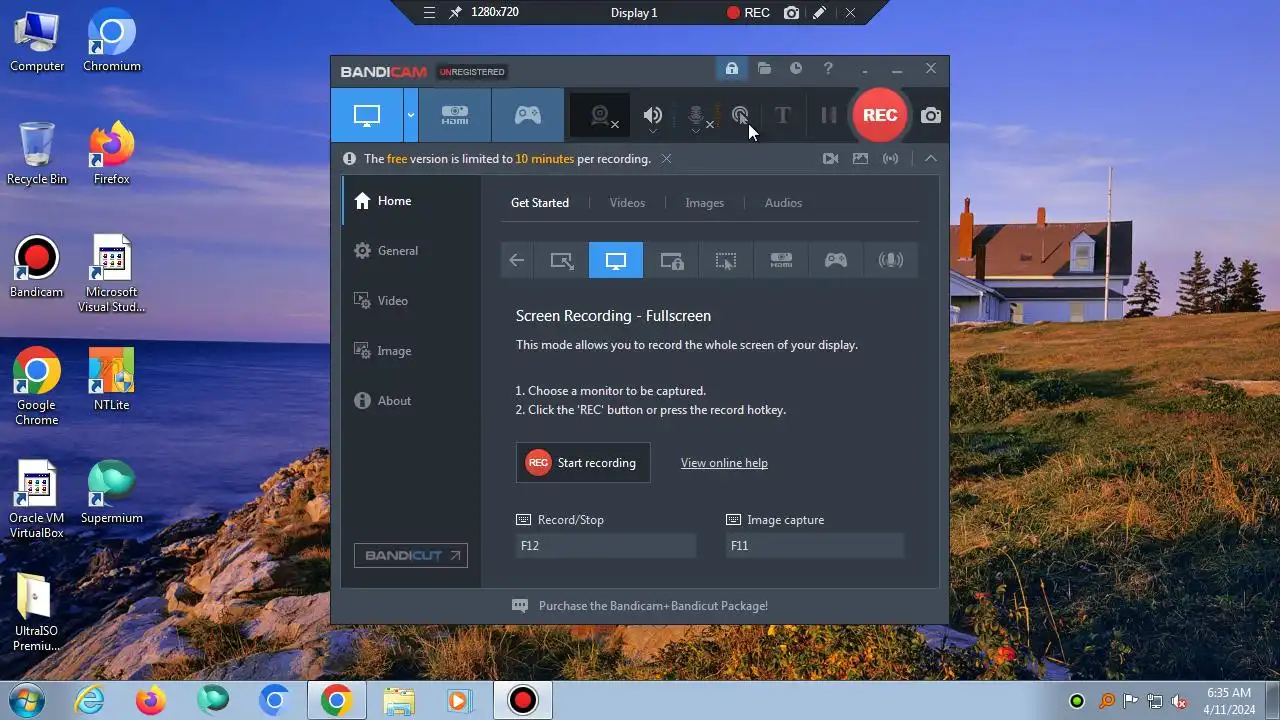Switch to the Images tab
Screen dimensions: 1280x720
coord(705,203)
